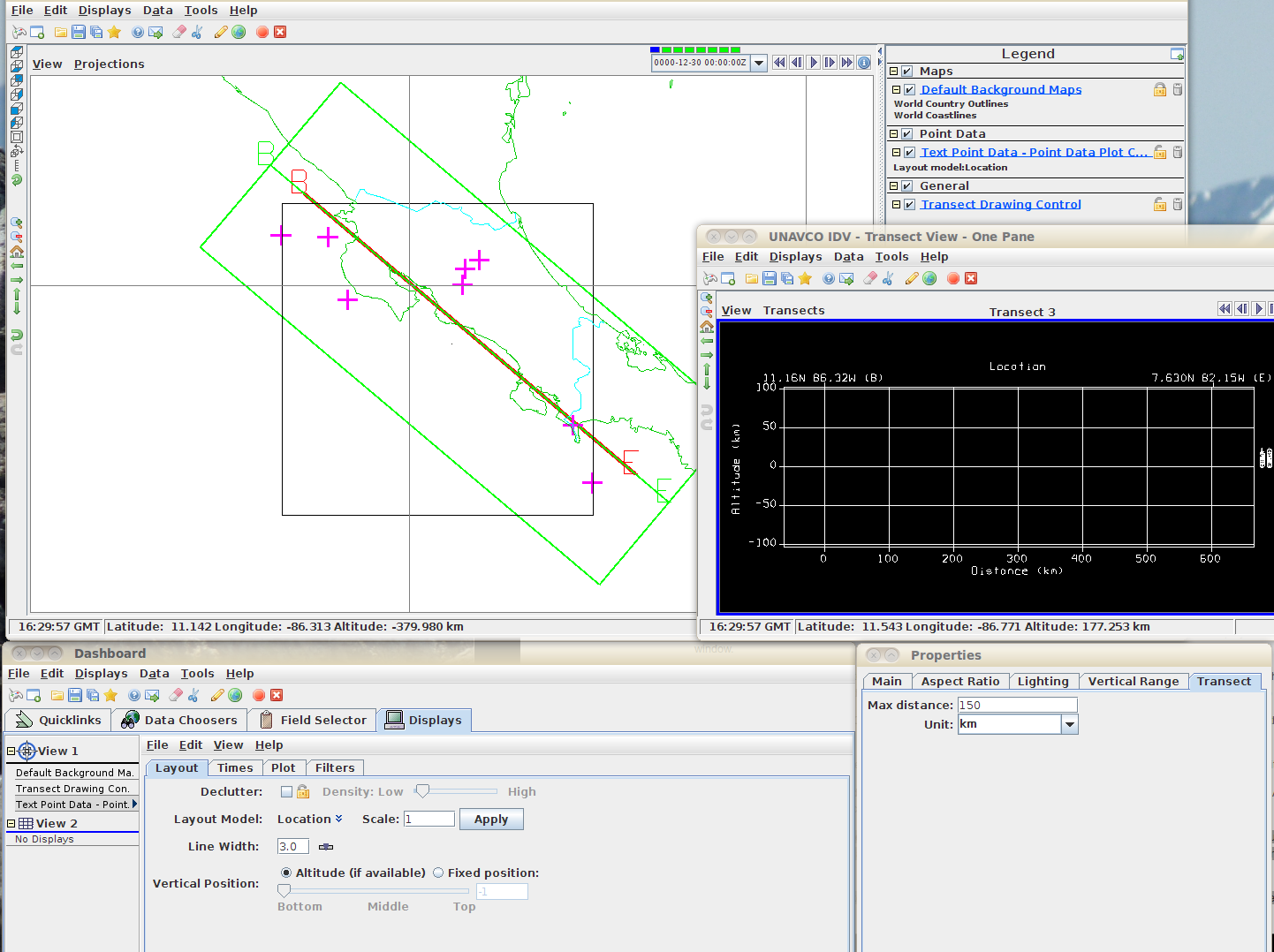
Task: Uncheck the Point Data category checkbox in Legend
Action: click(906, 134)
